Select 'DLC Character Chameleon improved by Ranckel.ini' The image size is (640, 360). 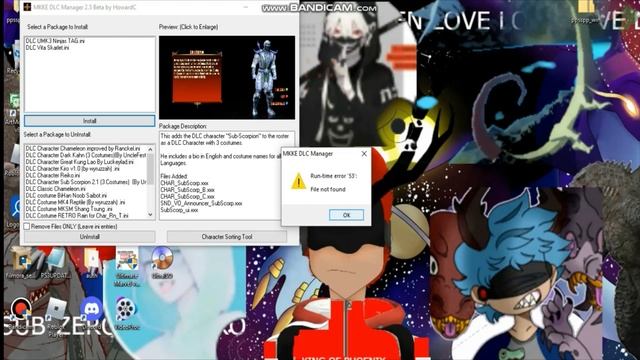[83, 149]
